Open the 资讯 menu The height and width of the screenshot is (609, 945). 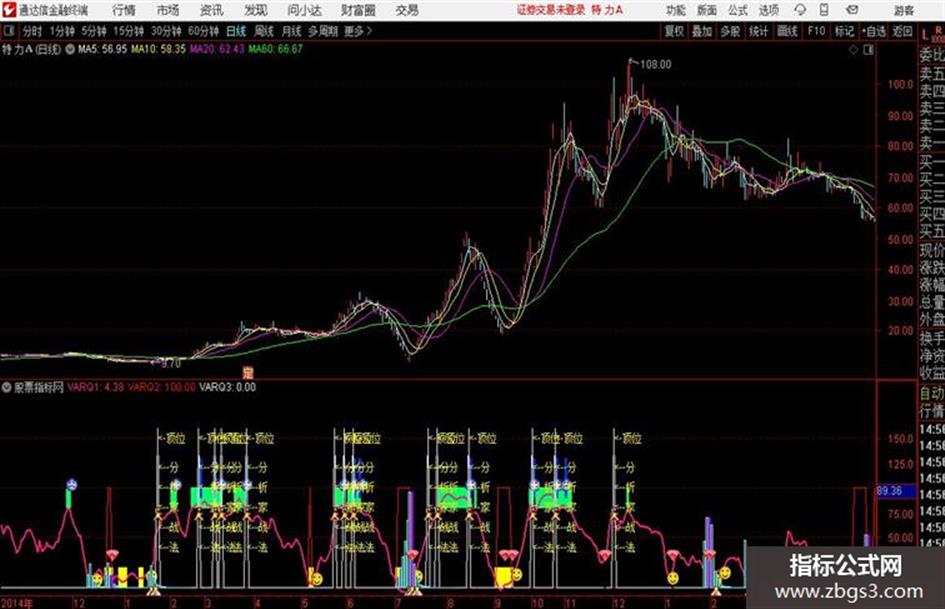point(212,10)
